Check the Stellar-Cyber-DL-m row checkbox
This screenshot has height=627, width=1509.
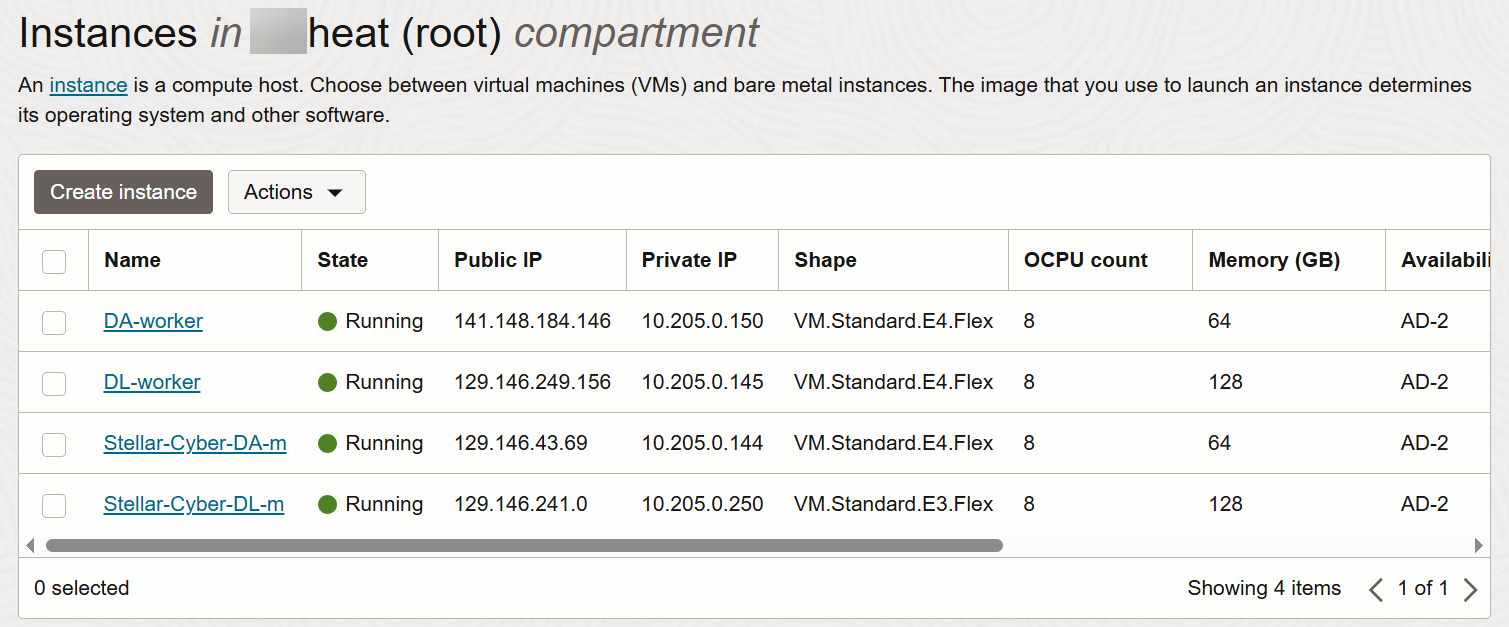coord(54,505)
